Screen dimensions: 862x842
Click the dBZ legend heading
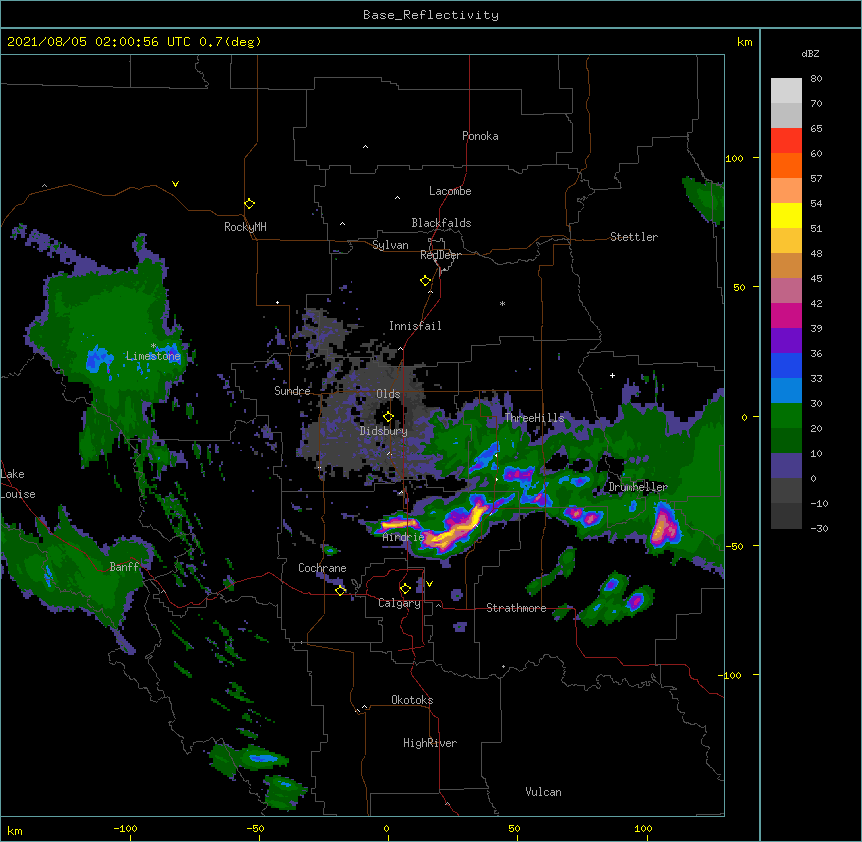click(810, 54)
